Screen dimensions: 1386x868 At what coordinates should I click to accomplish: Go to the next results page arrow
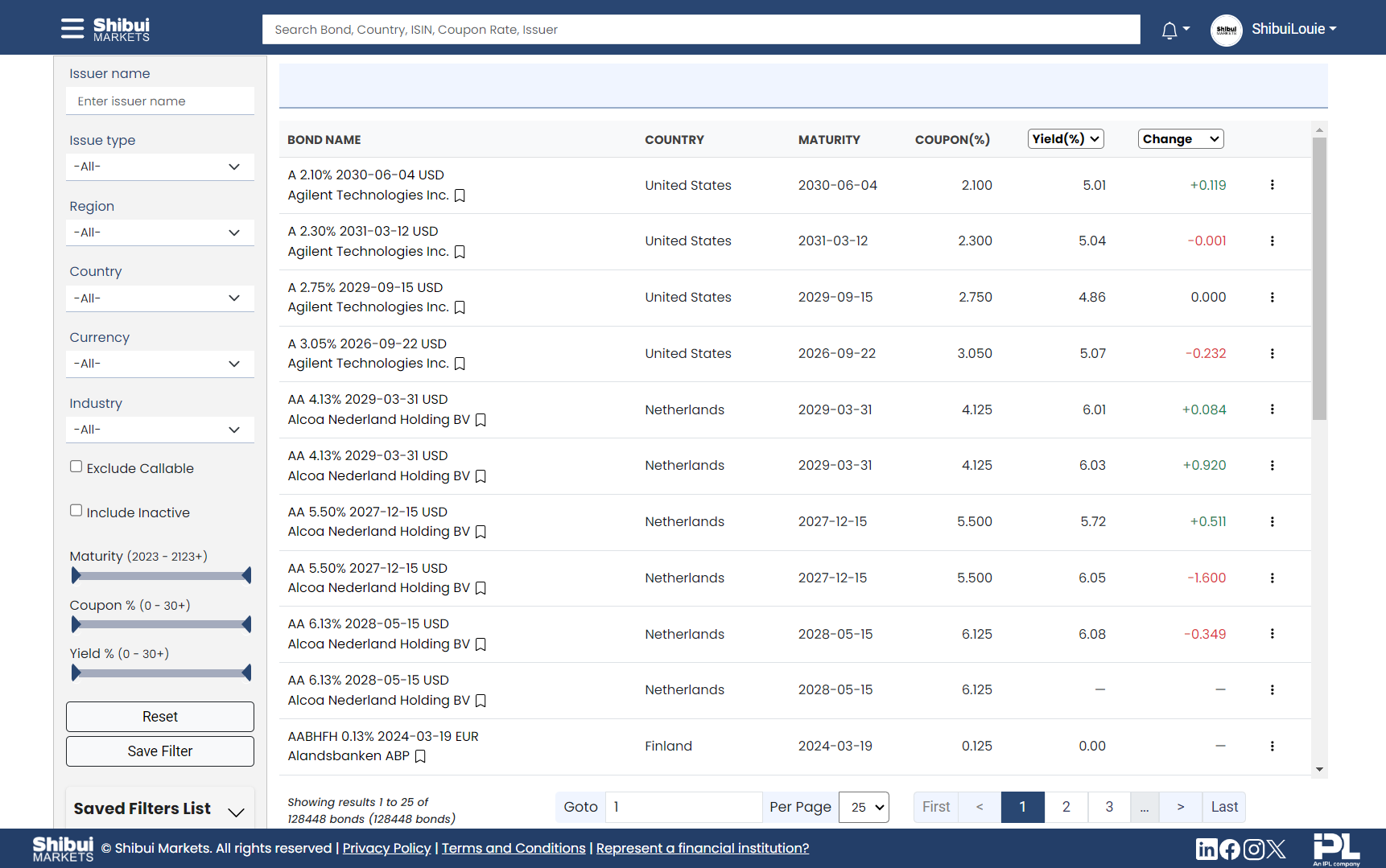pos(1181,808)
